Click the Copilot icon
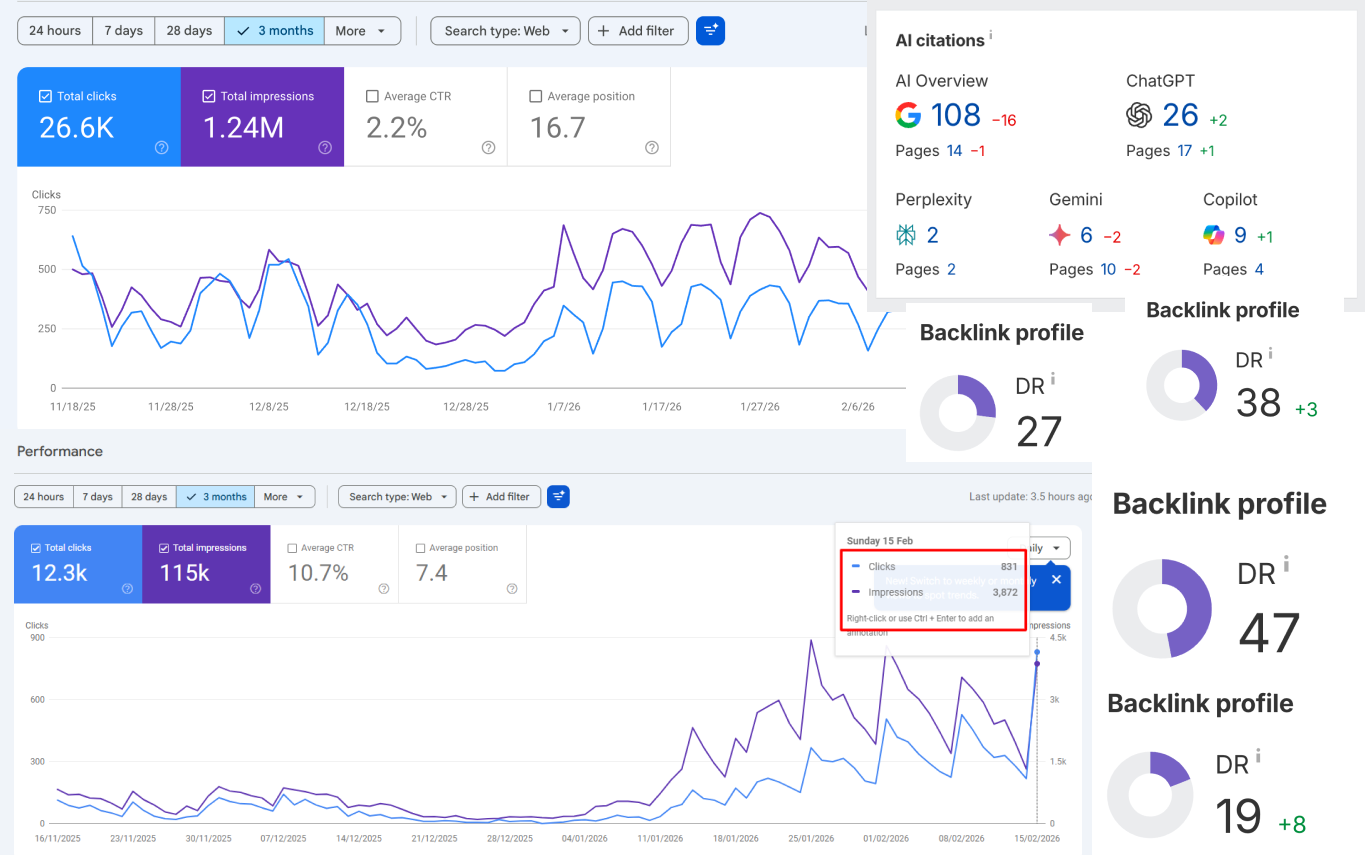 (1213, 234)
